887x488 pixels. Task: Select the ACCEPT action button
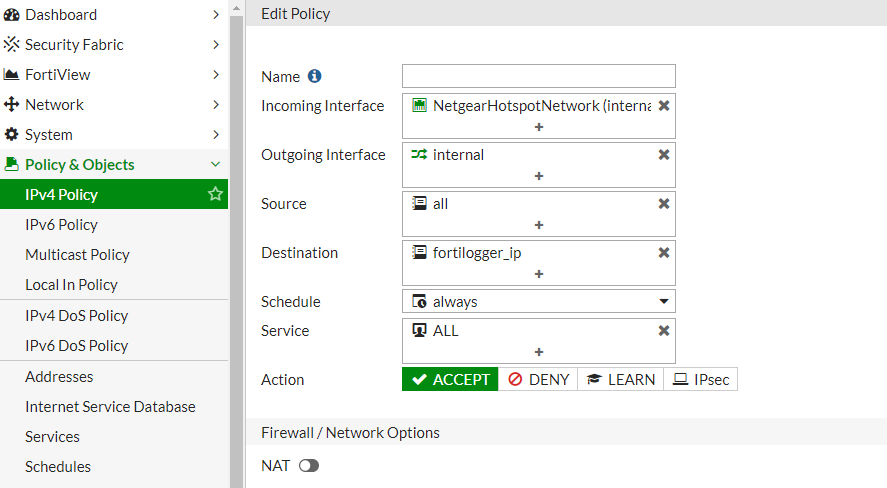coord(450,379)
